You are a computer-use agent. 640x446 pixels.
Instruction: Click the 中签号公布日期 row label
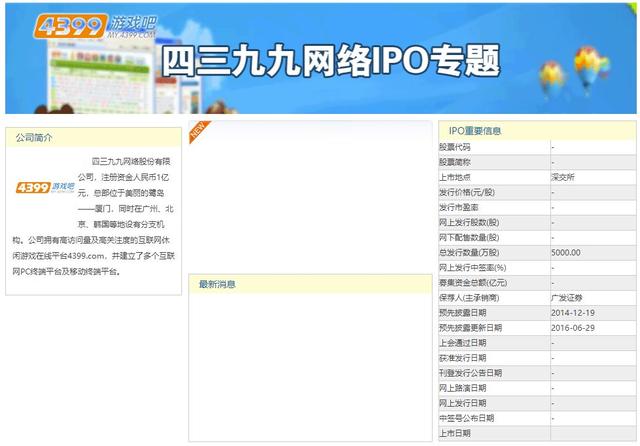pyautogui.click(x=467, y=419)
